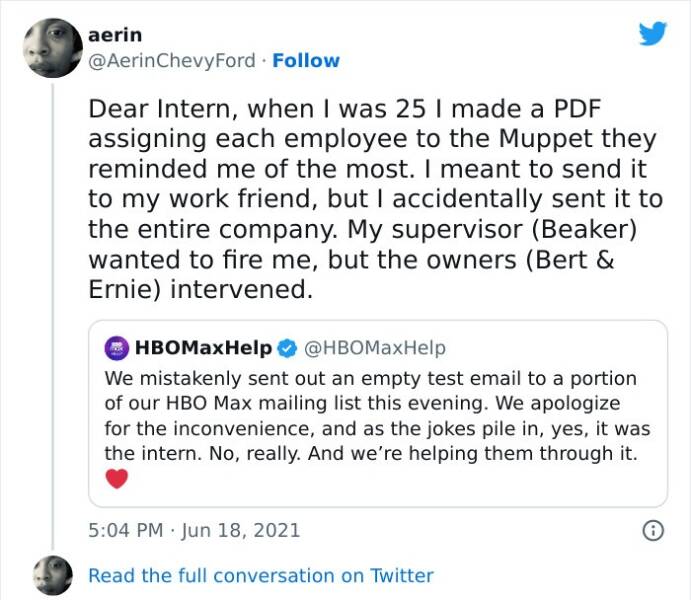This screenshot has width=691, height=600.
Task: Open the @AerinChevyFord handle
Action: [x=172, y=61]
